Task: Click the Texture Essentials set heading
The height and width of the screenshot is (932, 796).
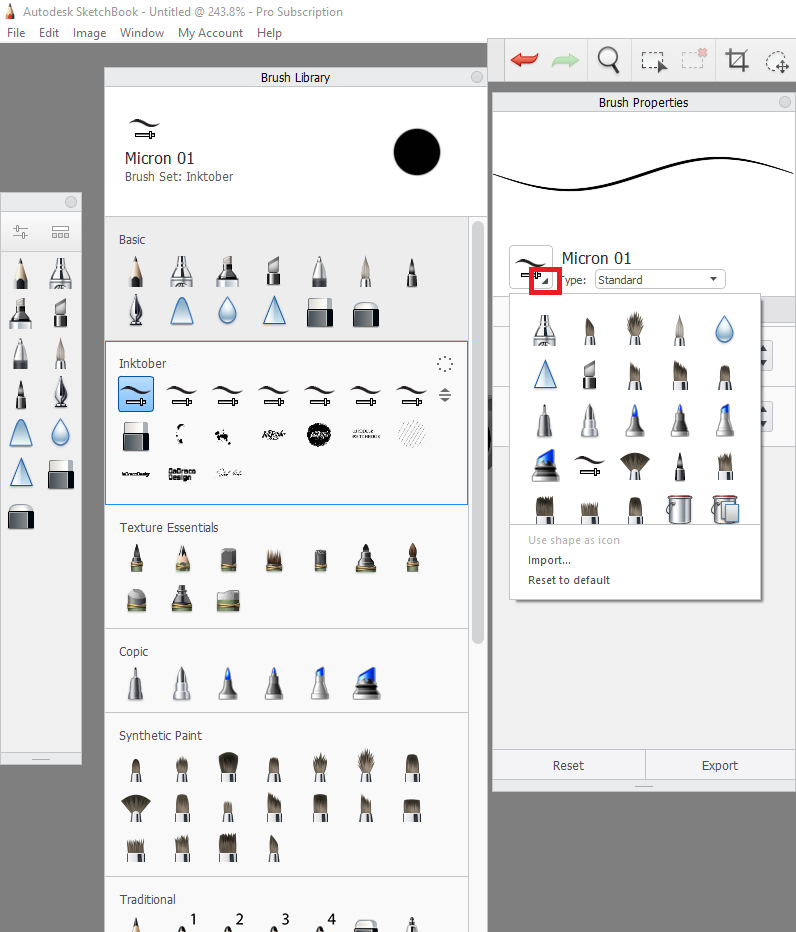Action: (169, 528)
